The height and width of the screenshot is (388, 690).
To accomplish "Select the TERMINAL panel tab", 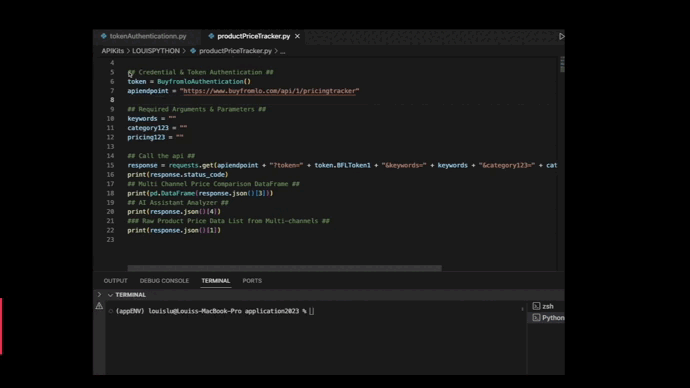I will 216,281.
